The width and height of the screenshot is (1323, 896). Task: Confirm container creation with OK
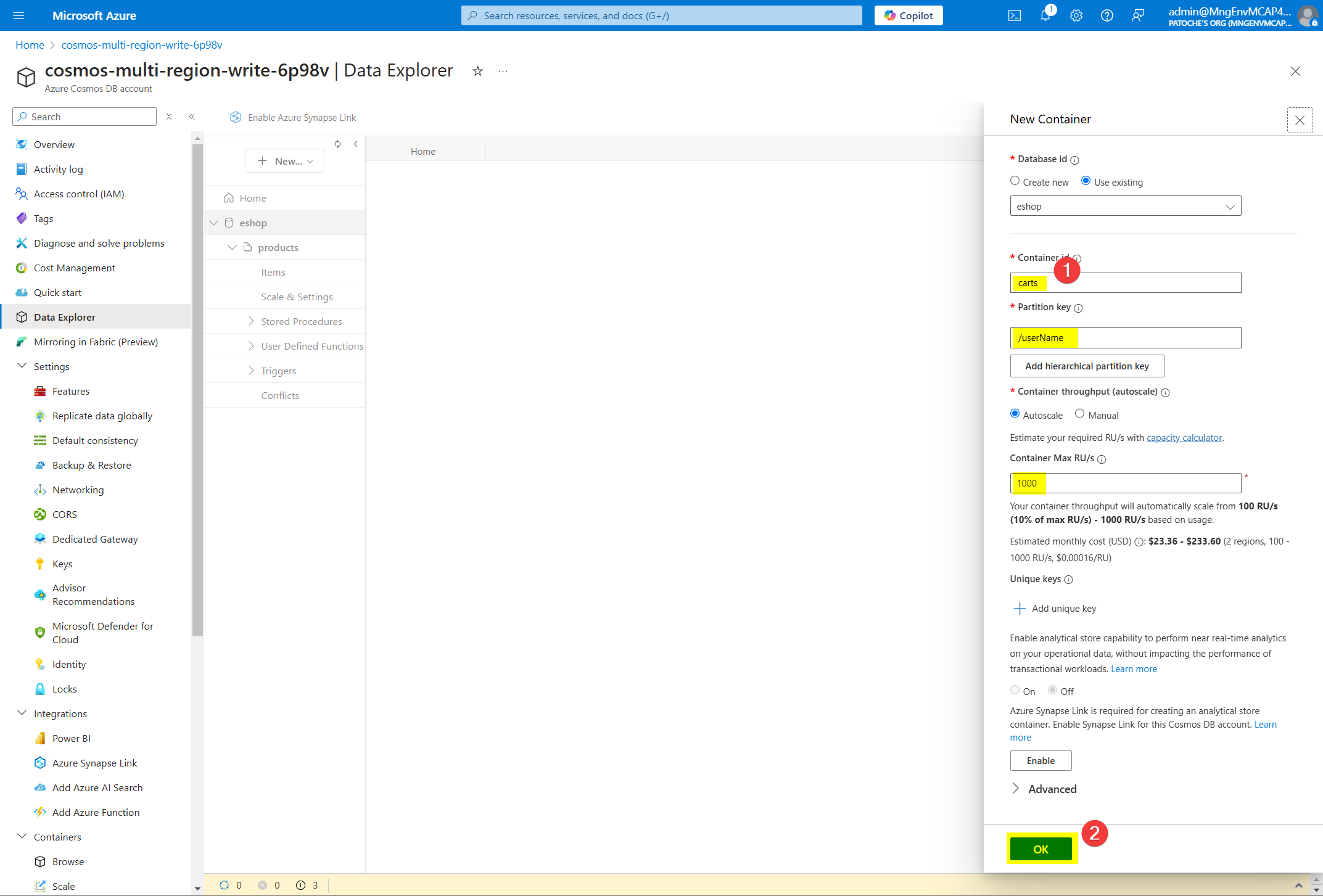1041,849
